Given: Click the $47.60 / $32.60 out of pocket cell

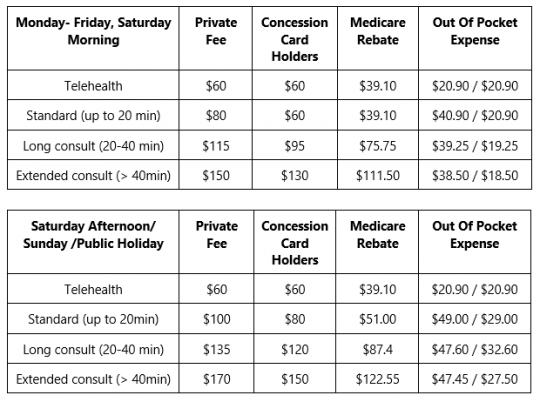Looking at the screenshot, I should click(475, 350).
